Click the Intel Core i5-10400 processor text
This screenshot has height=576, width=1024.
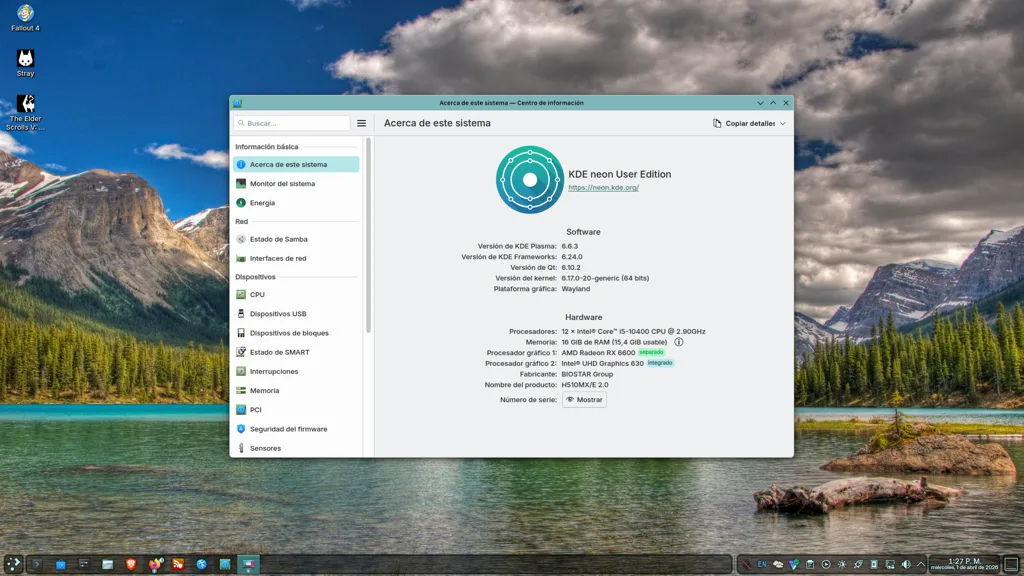coord(633,332)
